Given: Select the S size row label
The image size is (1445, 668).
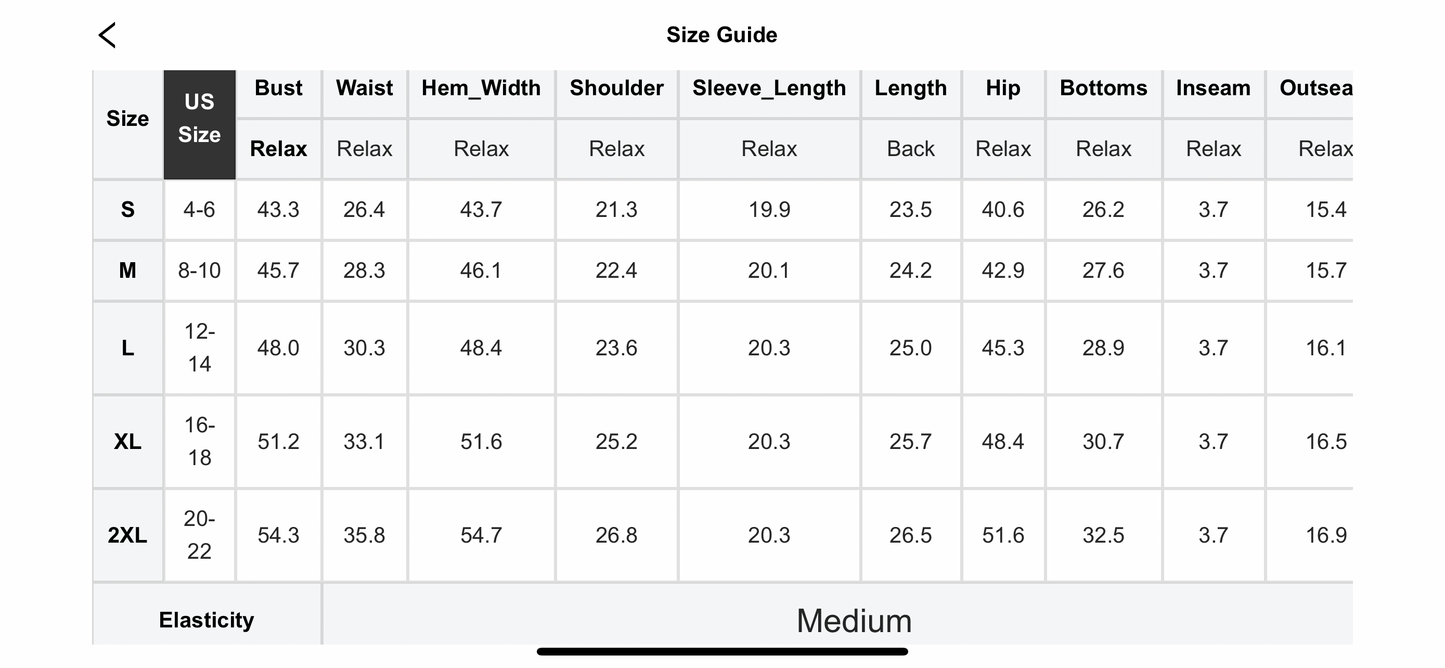Looking at the screenshot, I should coord(128,210).
